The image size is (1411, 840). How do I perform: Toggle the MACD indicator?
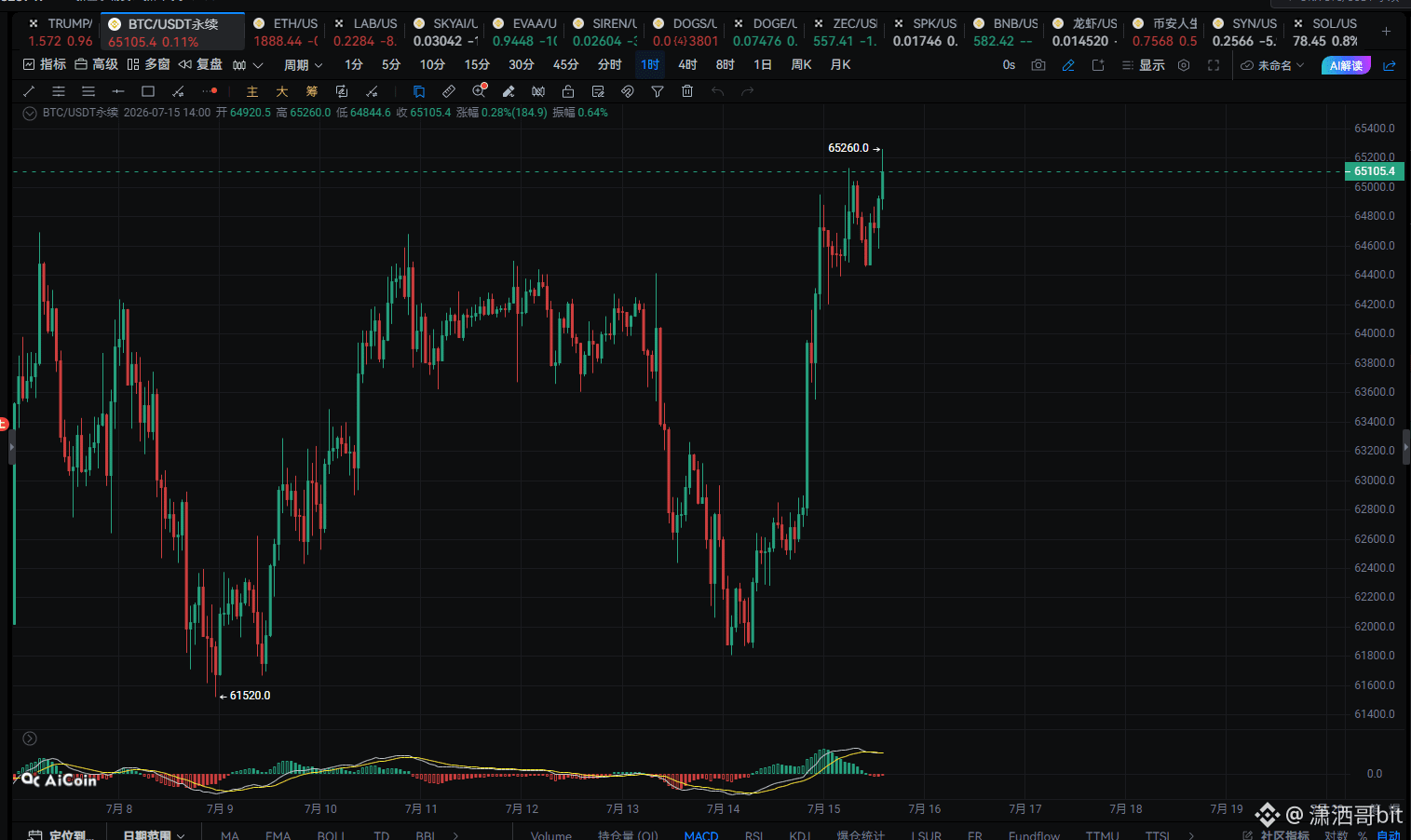(701, 834)
